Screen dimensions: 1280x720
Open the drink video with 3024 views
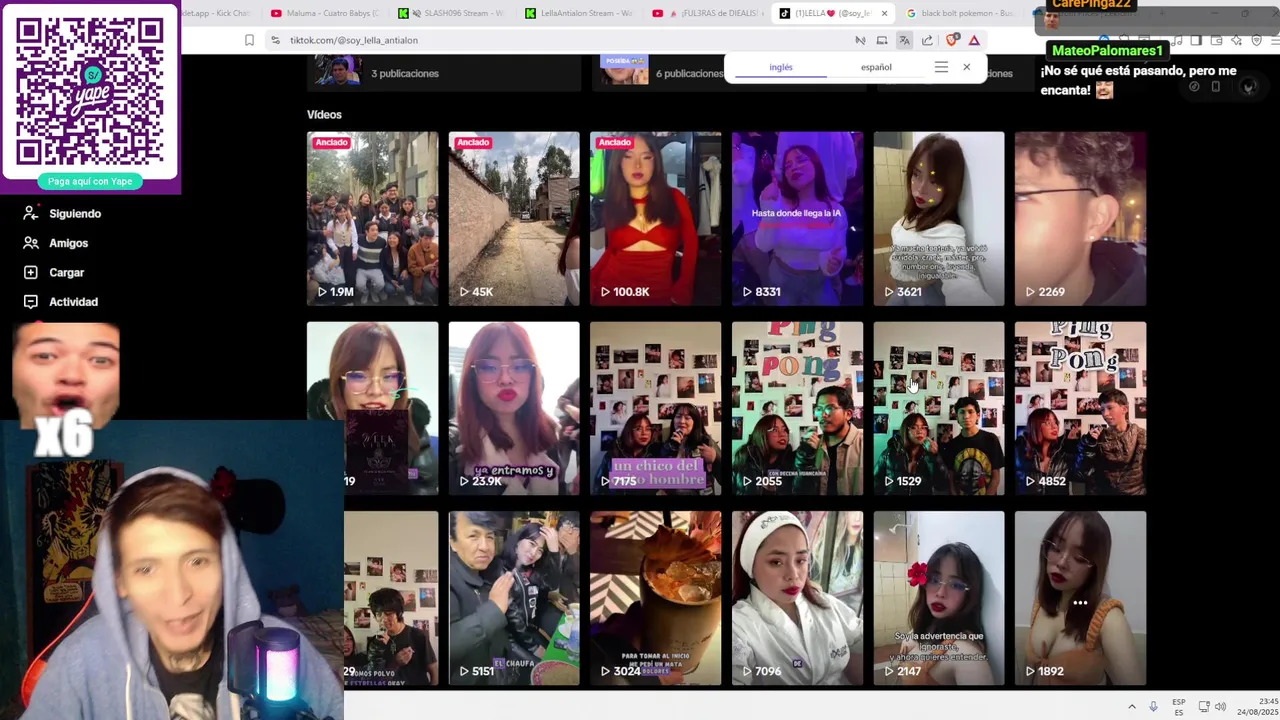(655, 598)
